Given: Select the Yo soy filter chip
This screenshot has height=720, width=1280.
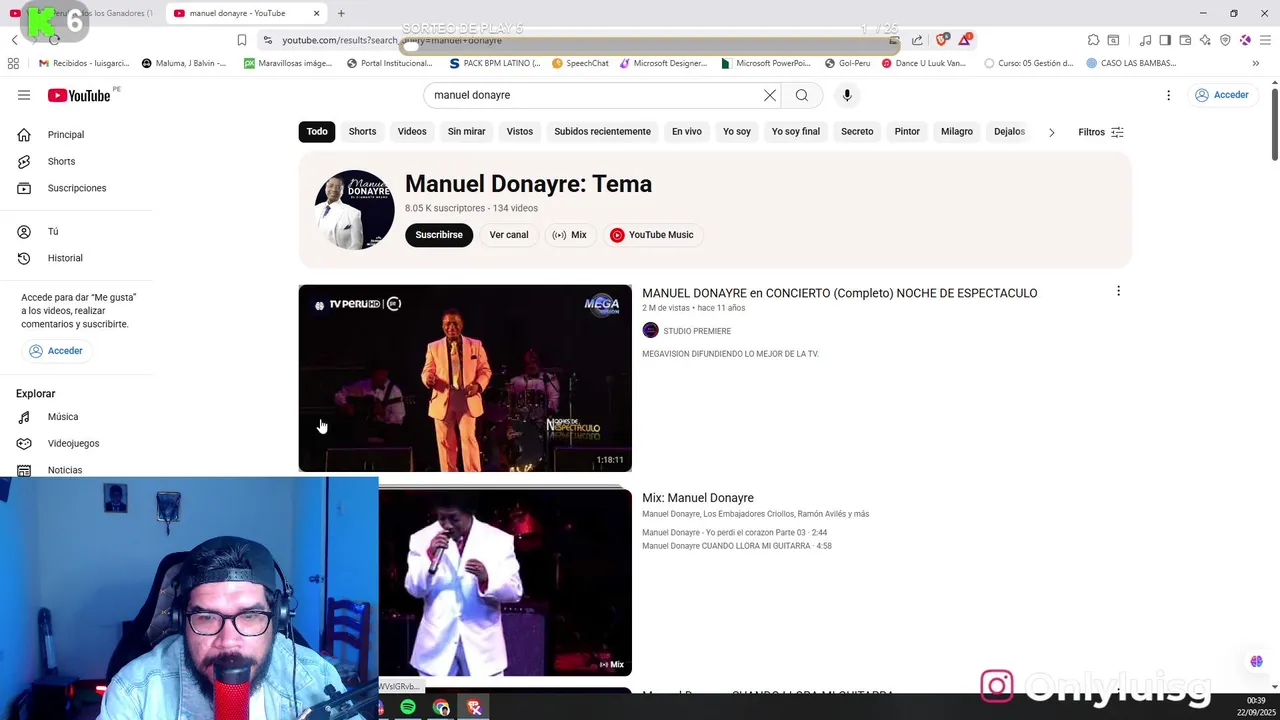Looking at the screenshot, I should pos(737,132).
